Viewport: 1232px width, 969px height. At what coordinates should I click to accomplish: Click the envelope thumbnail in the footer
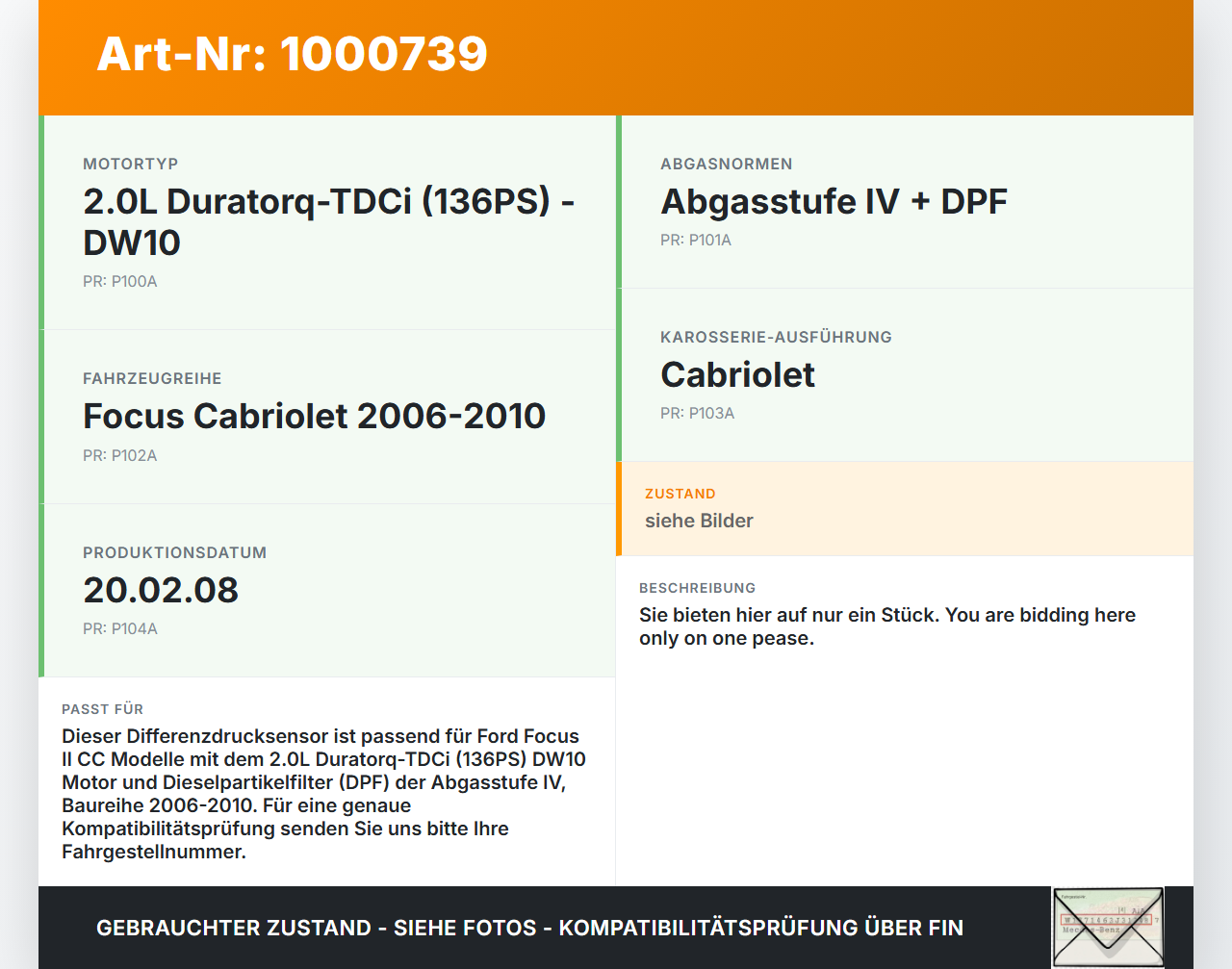tap(1108, 928)
